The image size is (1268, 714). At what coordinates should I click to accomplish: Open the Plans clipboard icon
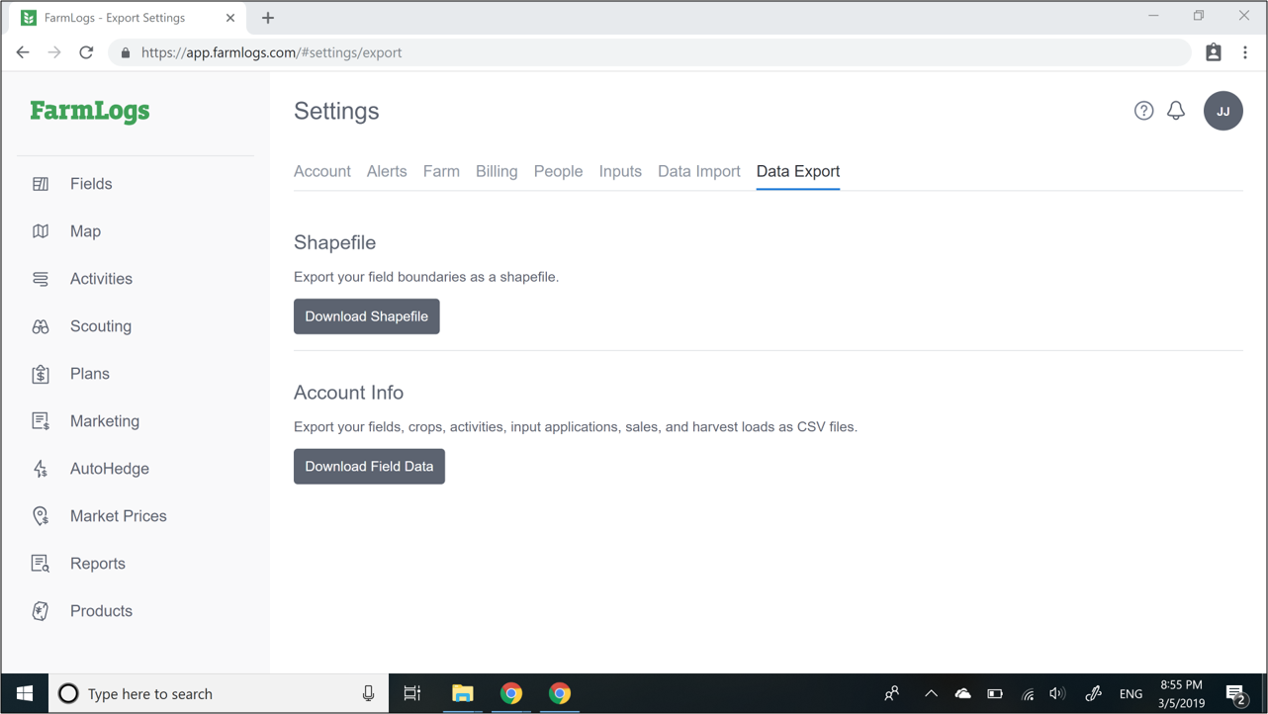(x=40, y=374)
